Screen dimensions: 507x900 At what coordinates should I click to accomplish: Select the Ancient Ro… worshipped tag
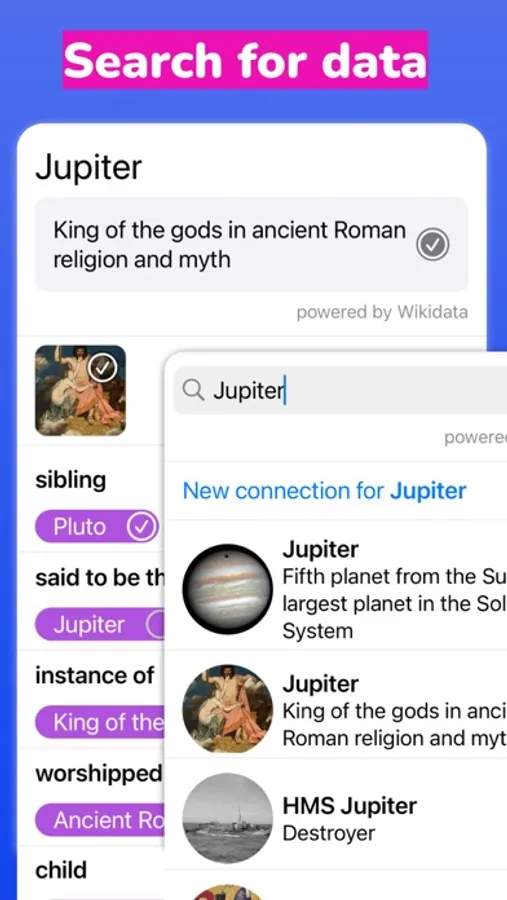coord(100,820)
